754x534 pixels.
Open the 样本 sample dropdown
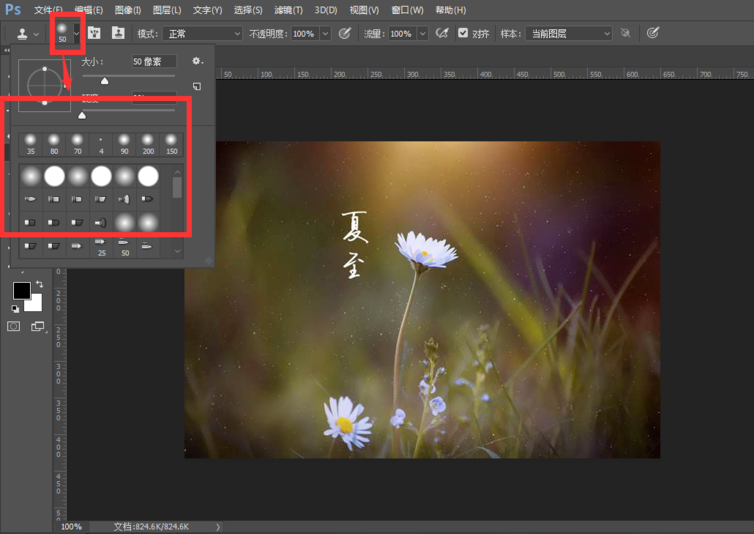point(567,33)
